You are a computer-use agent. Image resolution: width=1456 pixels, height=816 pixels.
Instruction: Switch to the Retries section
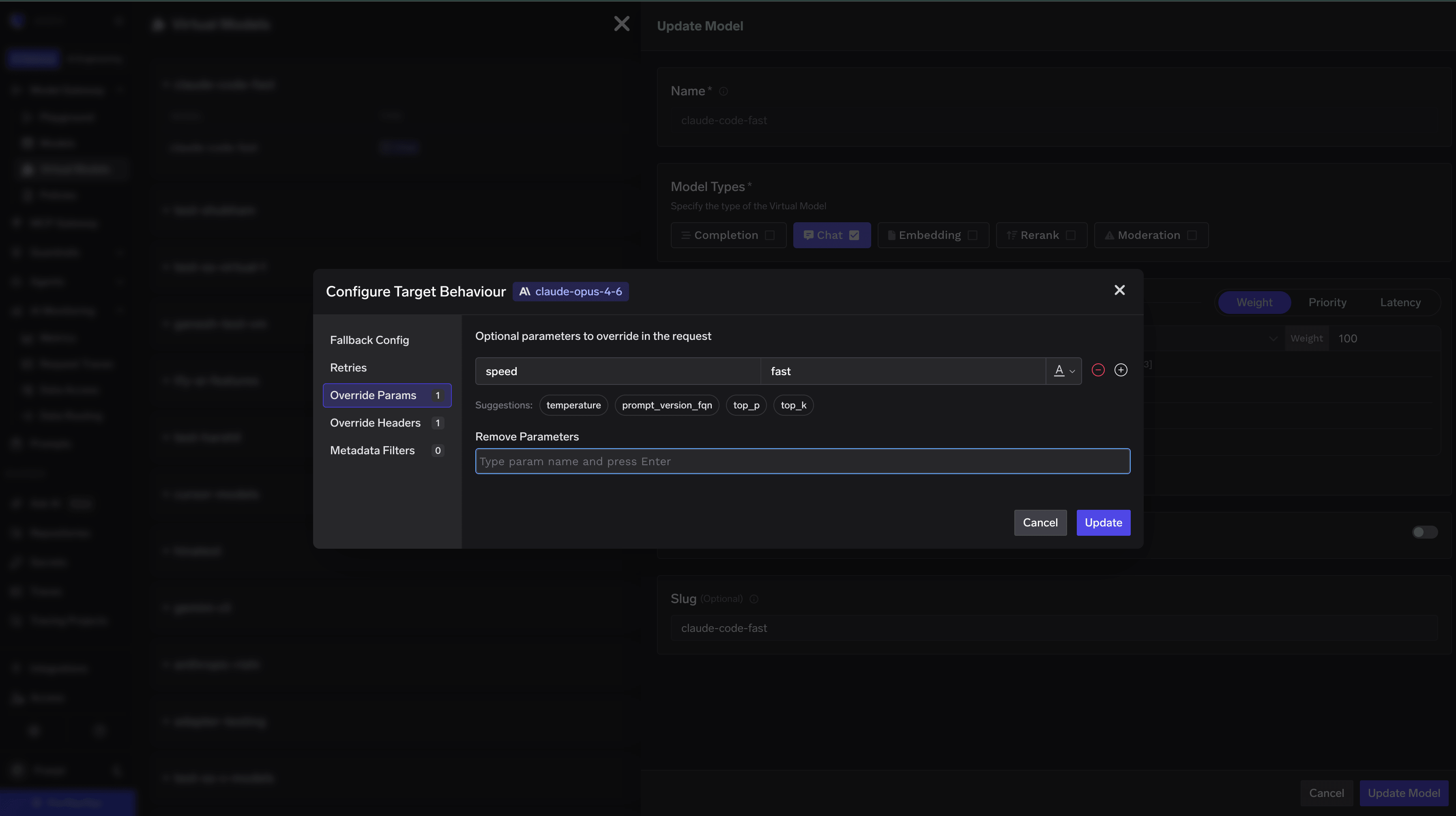pos(348,367)
